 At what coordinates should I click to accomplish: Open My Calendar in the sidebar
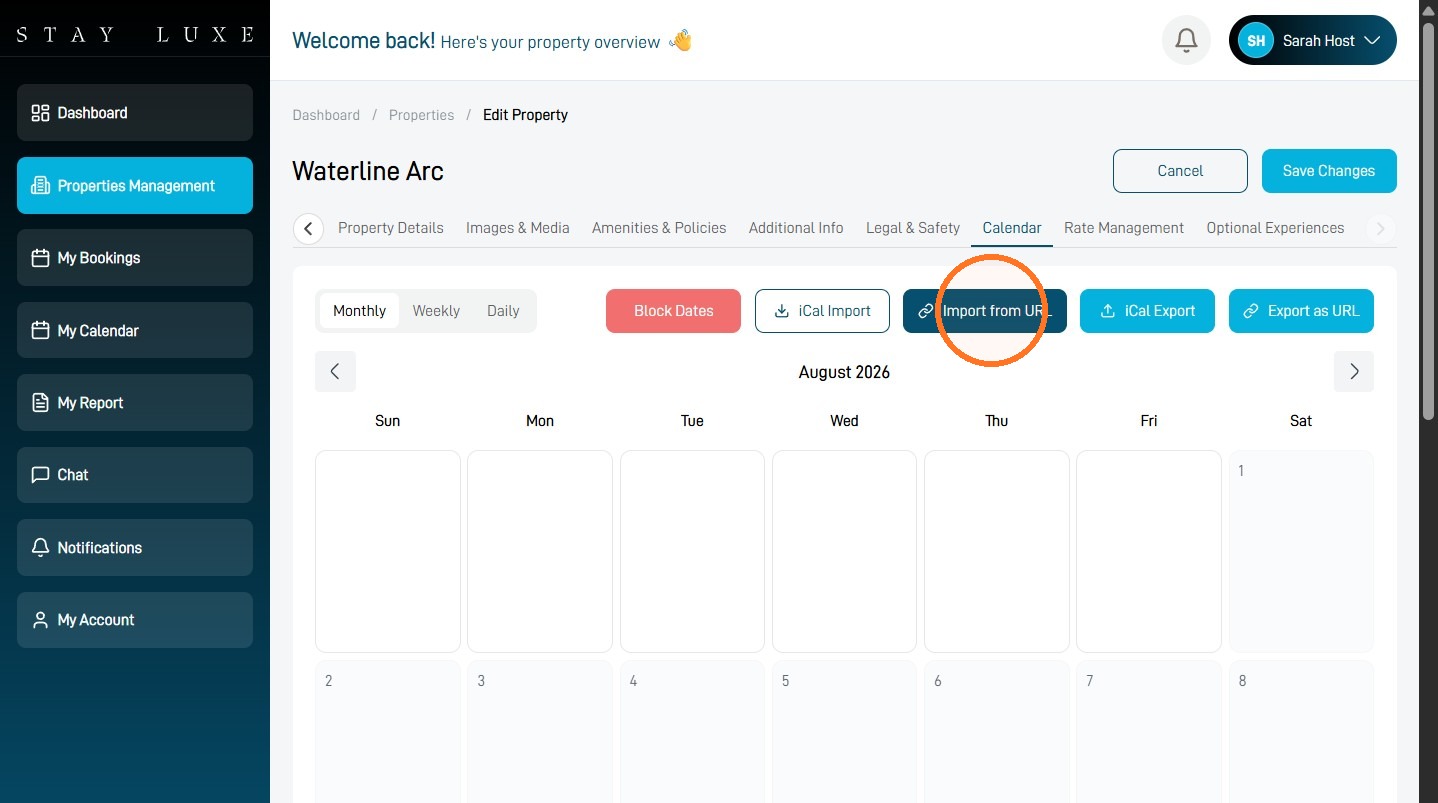point(135,330)
